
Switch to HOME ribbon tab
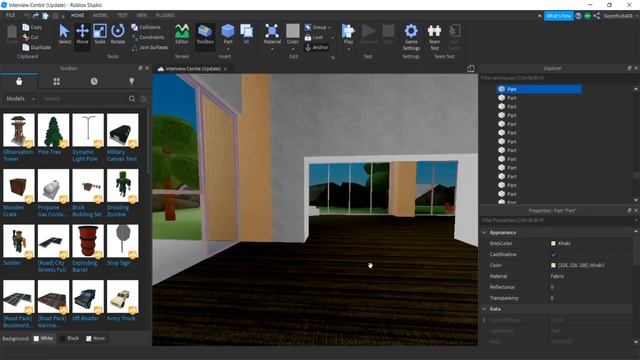[x=77, y=15]
